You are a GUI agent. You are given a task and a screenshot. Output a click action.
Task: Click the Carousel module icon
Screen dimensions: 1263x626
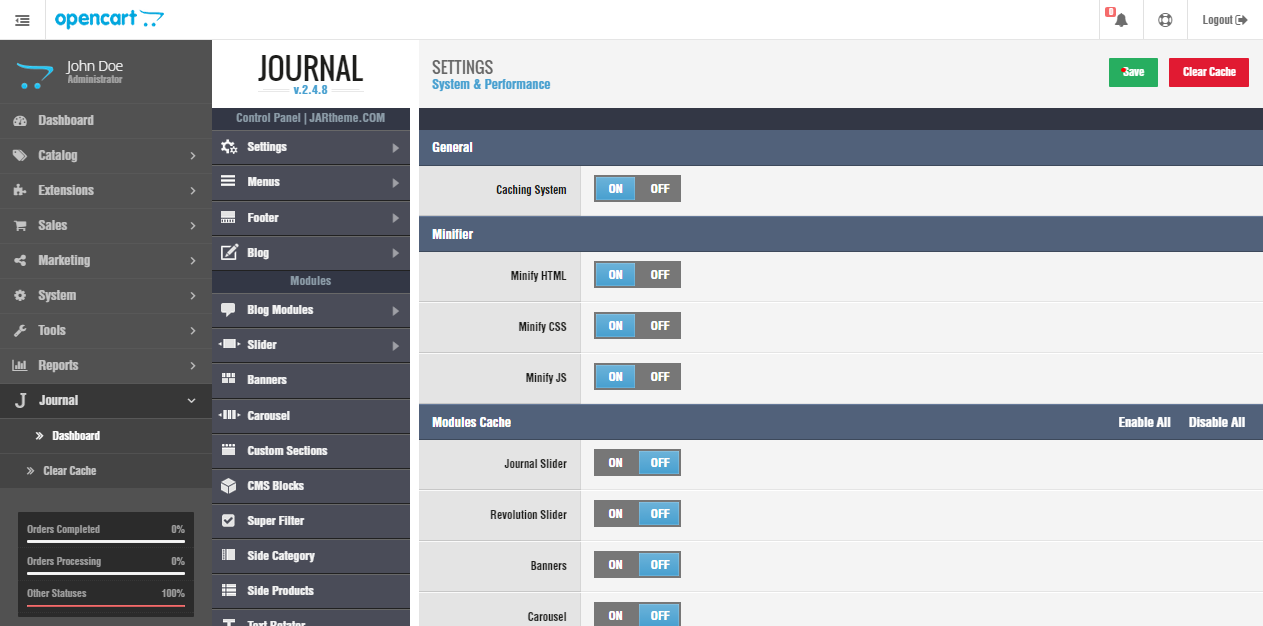229,415
